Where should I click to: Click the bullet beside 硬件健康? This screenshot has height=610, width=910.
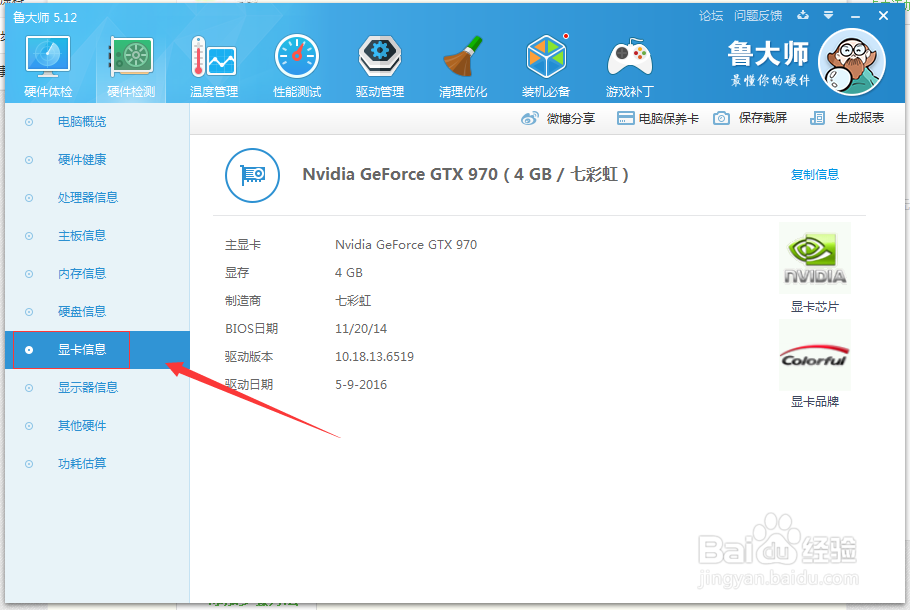[x=29, y=160]
